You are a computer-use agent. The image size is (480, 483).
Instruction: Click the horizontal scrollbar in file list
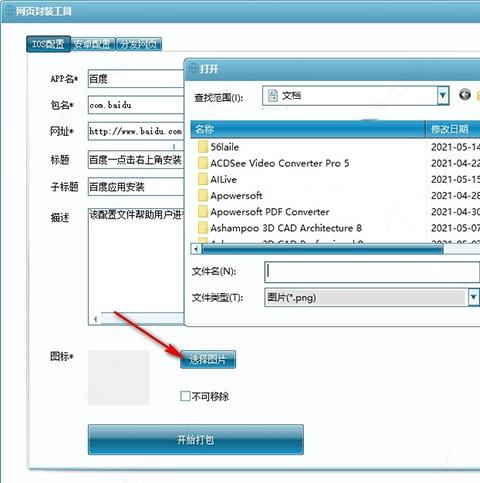pyautogui.click(x=323, y=249)
